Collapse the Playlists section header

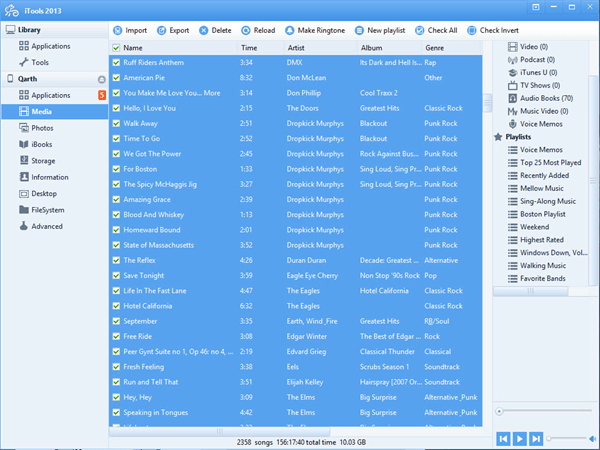(x=513, y=137)
